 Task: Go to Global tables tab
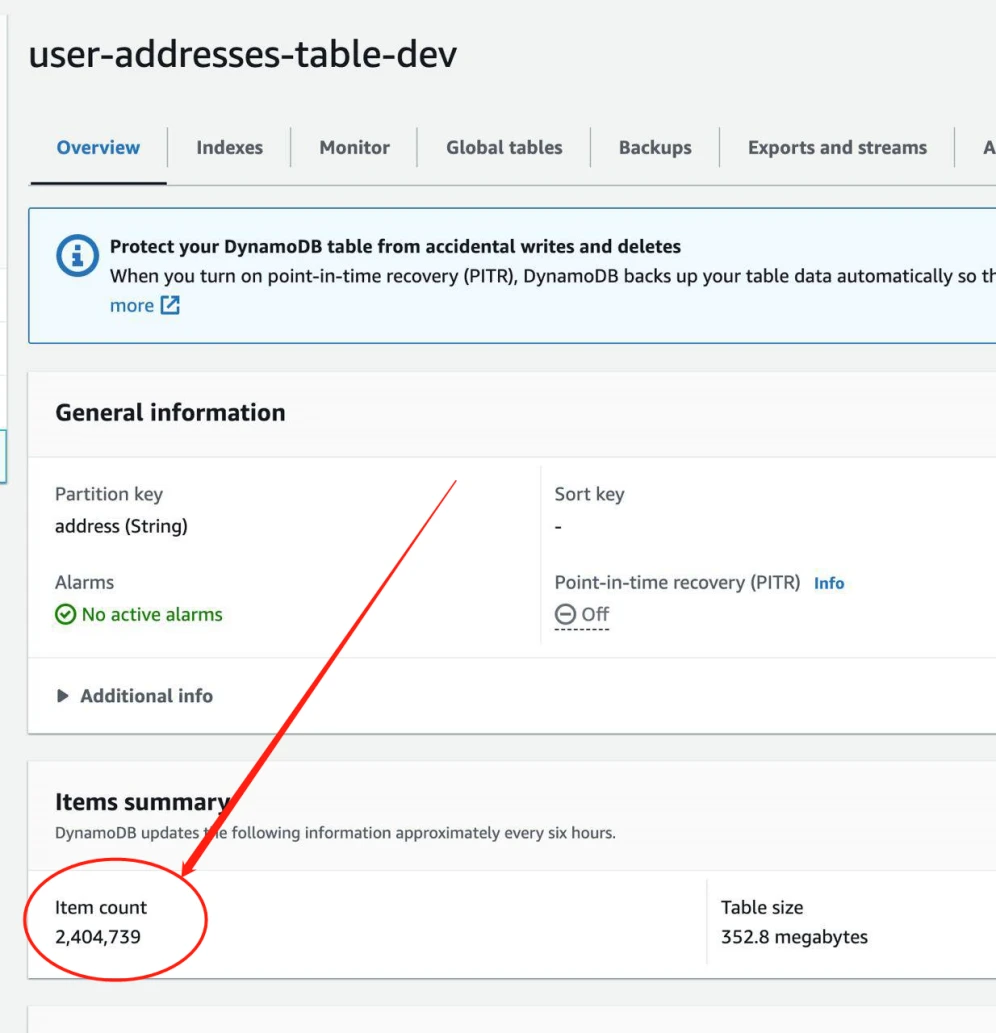point(504,148)
